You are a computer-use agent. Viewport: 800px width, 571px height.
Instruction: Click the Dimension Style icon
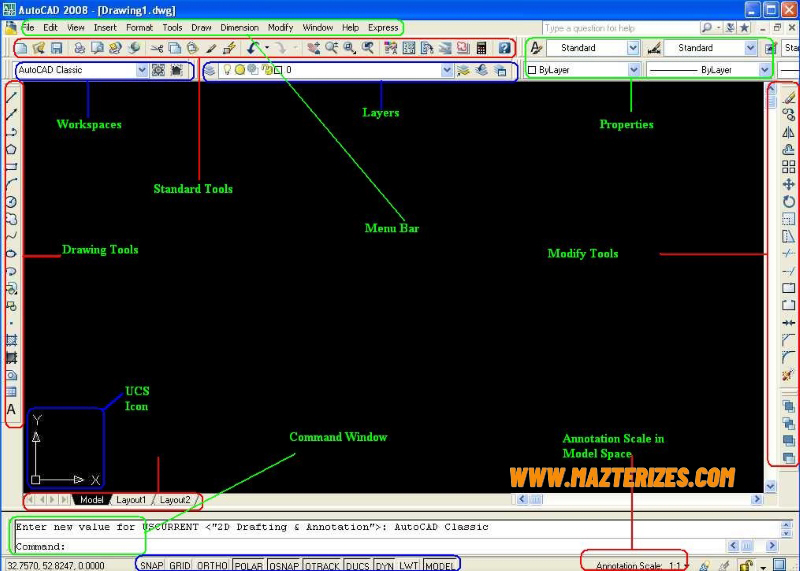654,48
